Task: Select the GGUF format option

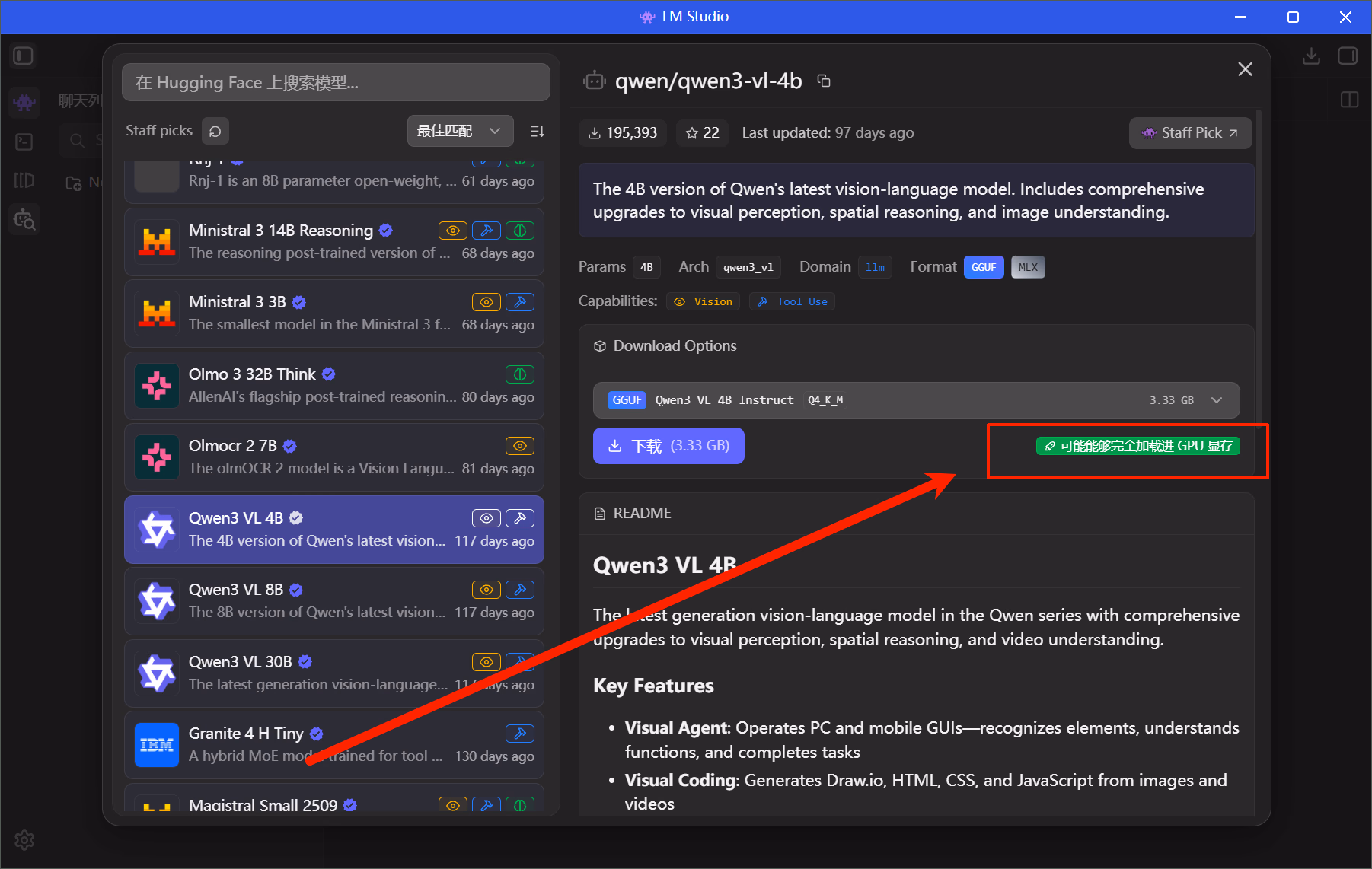Action: (x=984, y=267)
